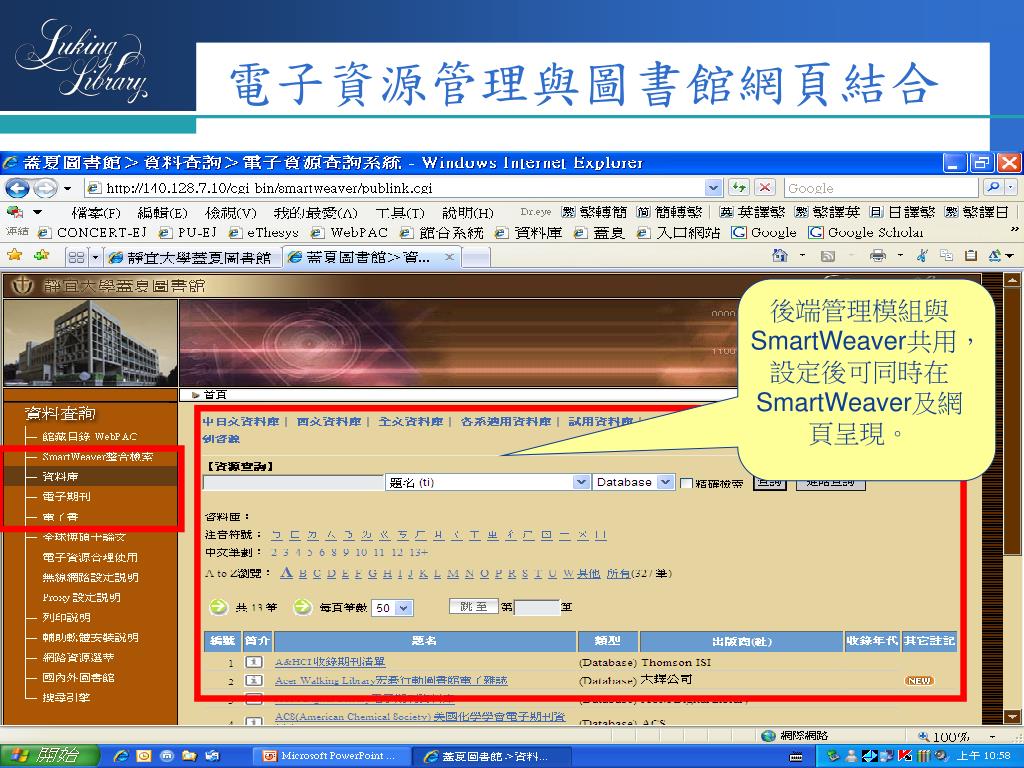
Task: Open the 每頁筆數 50 dropdown
Action: tap(404, 608)
